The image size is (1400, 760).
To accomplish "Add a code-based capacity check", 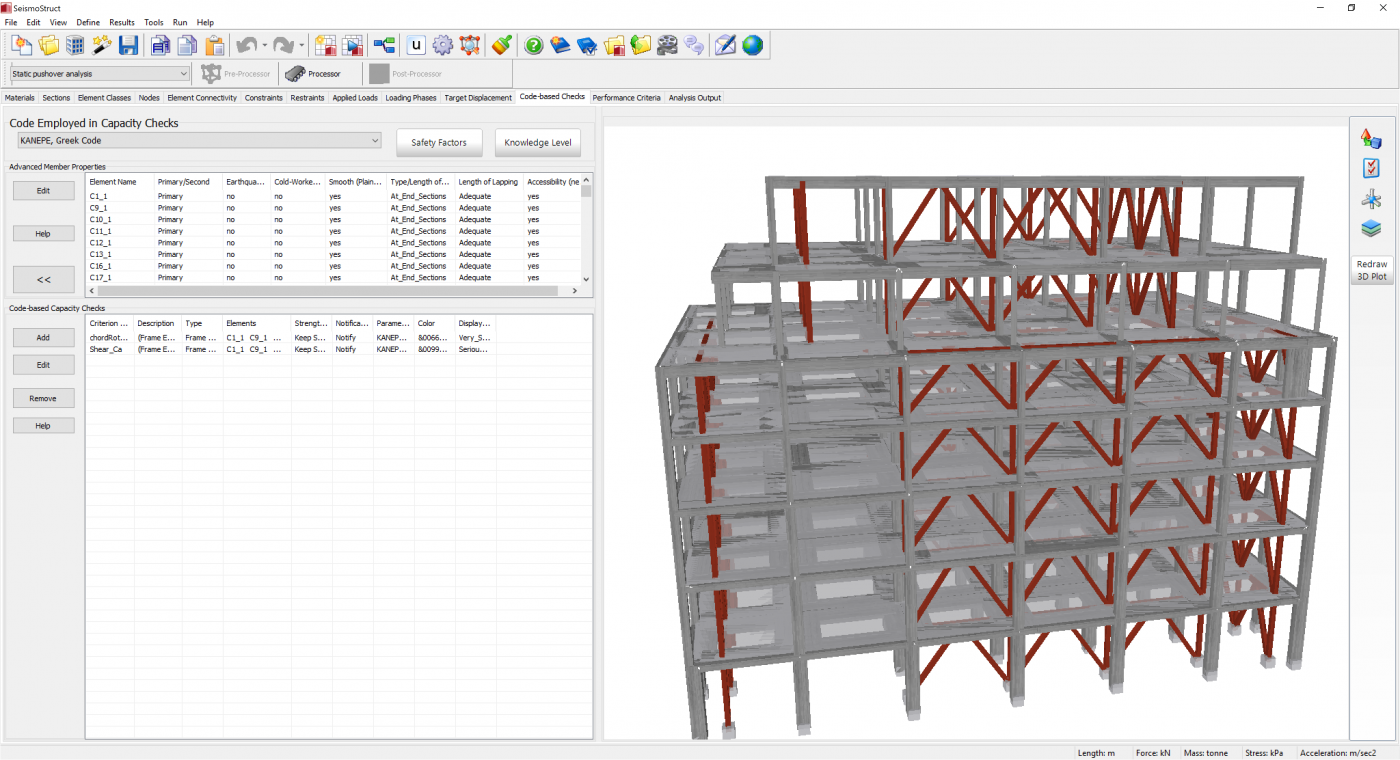I will (x=43, y=337).
